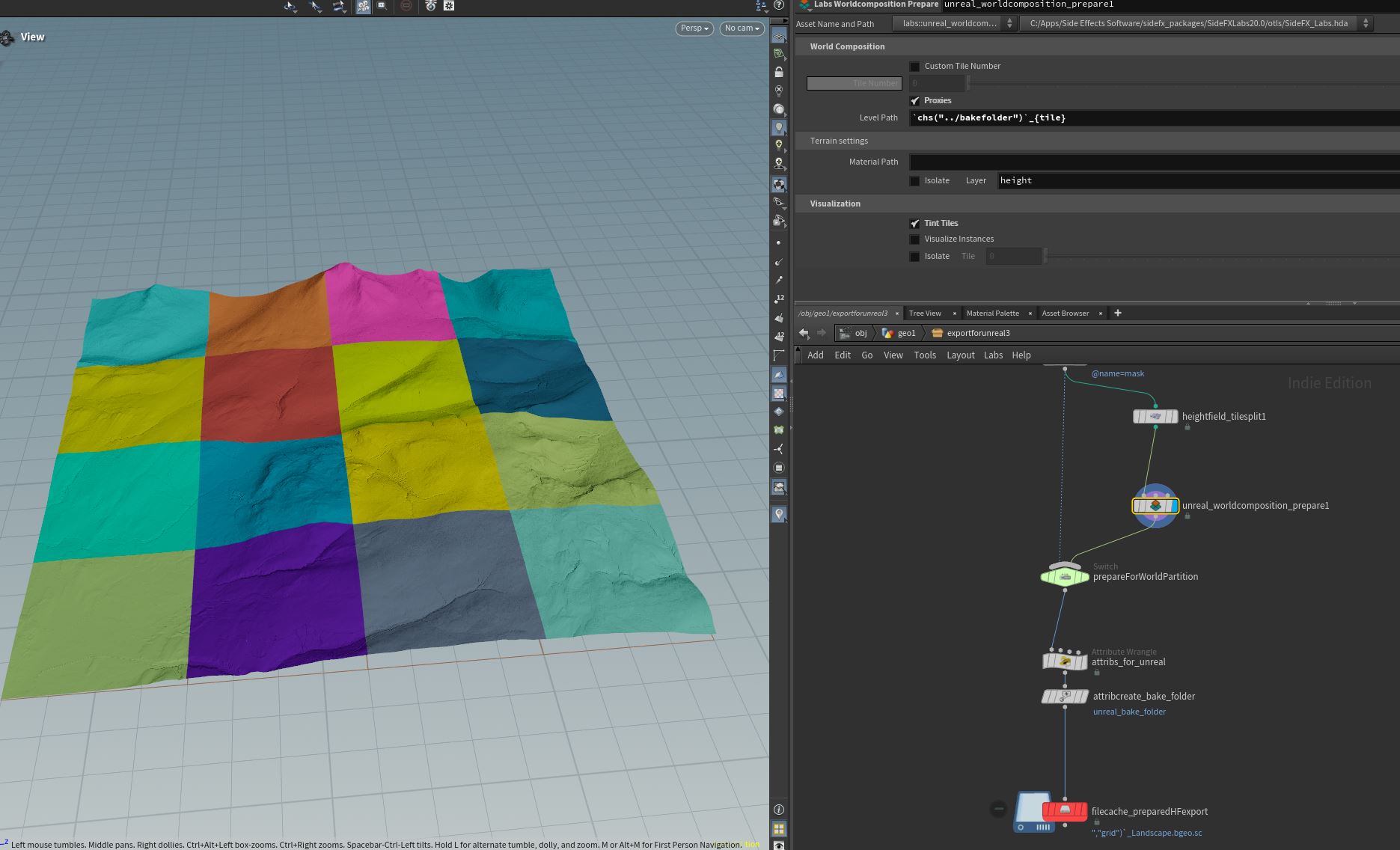The image size is (1400, 850).
Task: Click the origin axis display icon
Action: (779, 449)
